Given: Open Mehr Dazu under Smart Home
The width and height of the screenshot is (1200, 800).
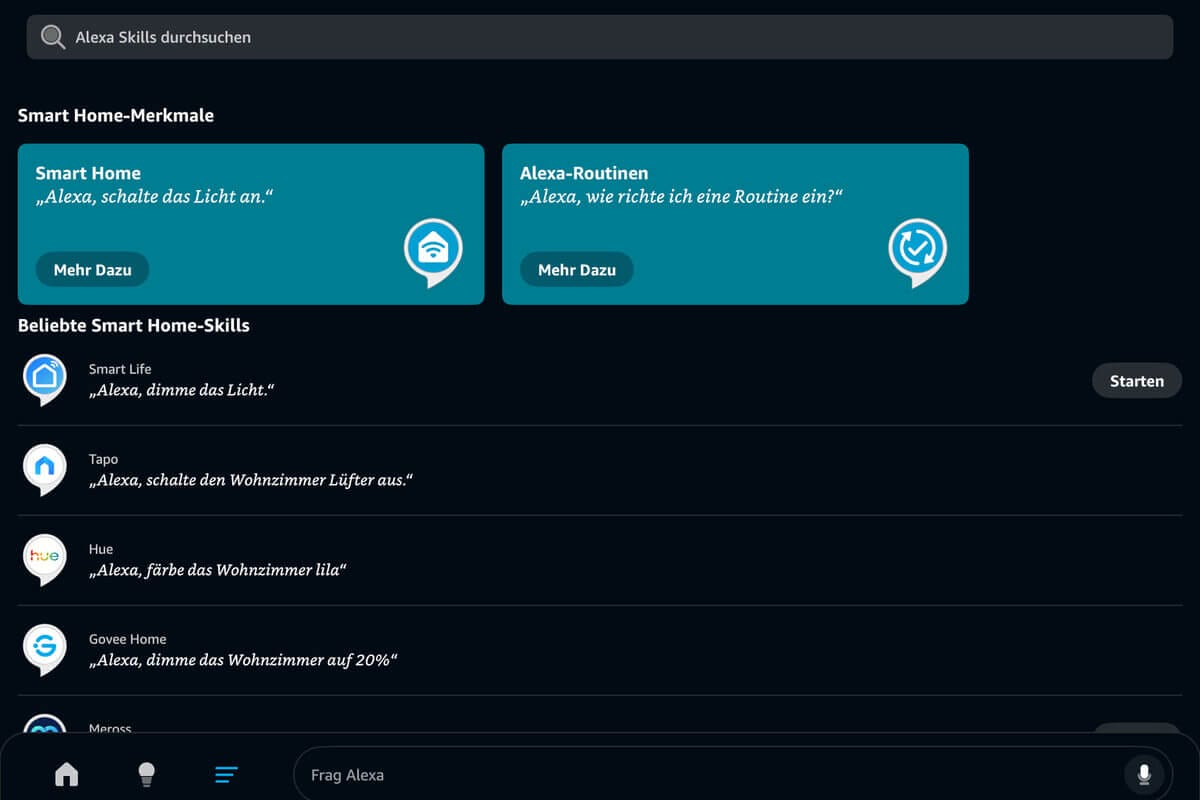Looking at the screenshot, I should tap(92, 269).
